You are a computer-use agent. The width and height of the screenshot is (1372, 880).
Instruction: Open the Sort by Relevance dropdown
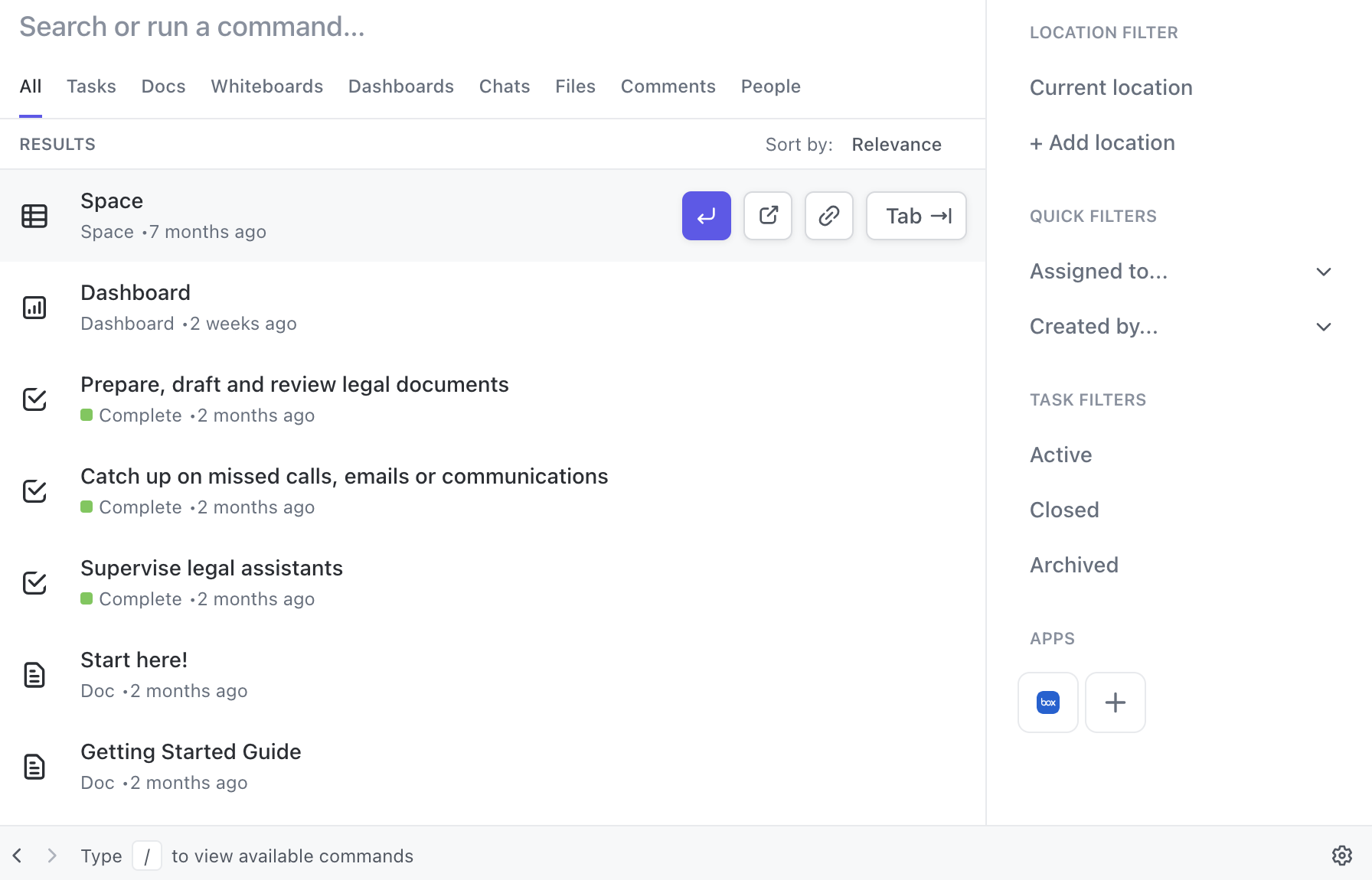click(896, 144)
